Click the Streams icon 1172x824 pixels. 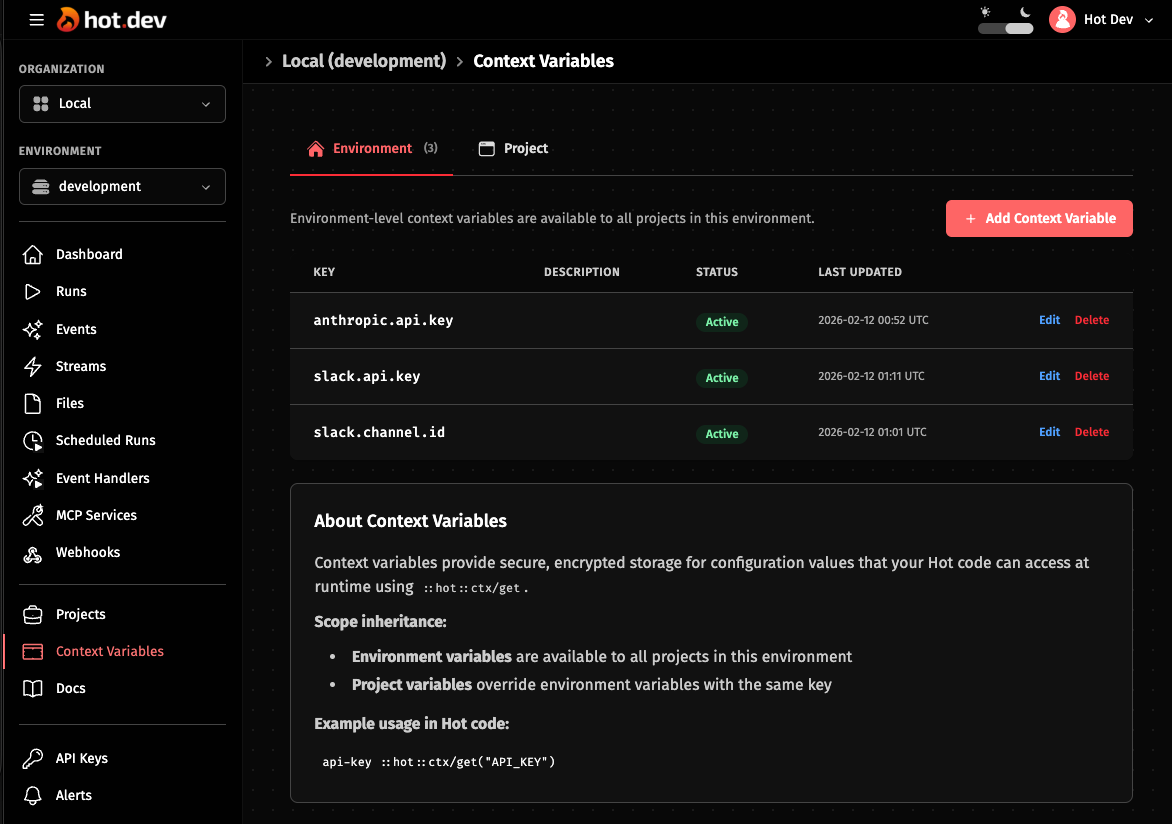(x=31, y=366)
